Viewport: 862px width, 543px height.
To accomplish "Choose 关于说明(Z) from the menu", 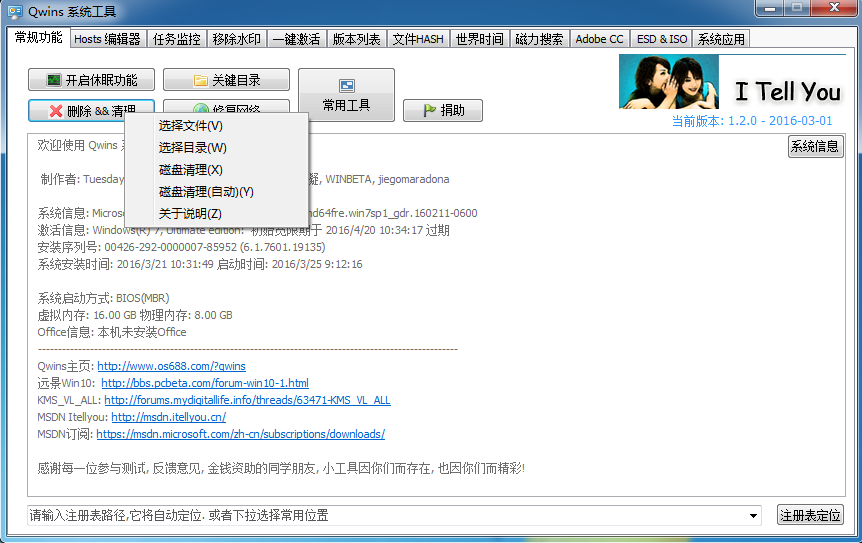I will pyautogui.click(x=217, y=214).
